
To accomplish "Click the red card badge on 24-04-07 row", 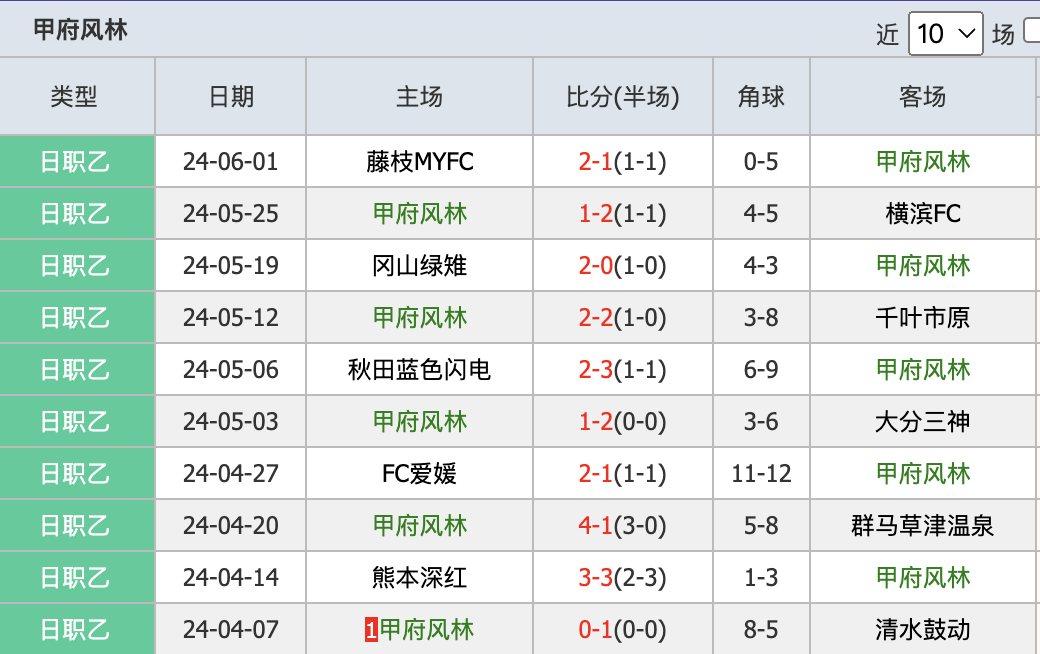I will [x=371, y=629].
